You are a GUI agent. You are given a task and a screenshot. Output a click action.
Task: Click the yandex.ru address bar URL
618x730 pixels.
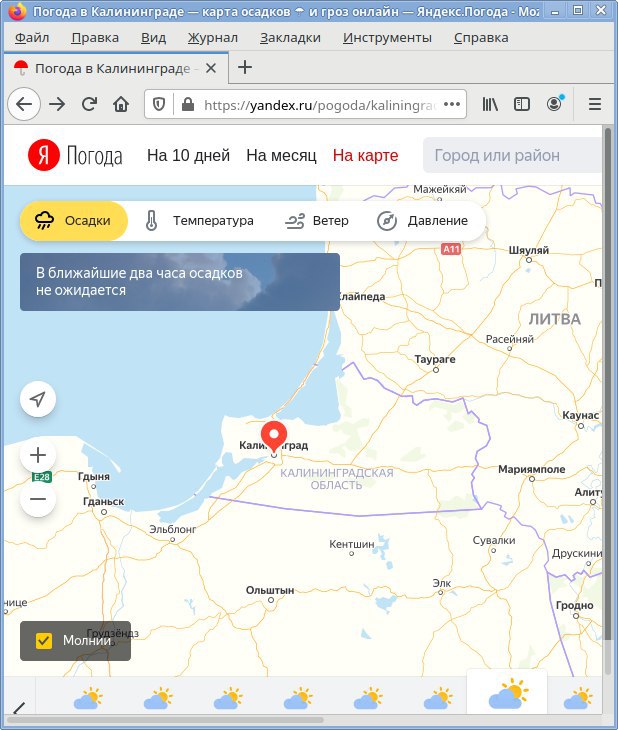coord(319,105)
